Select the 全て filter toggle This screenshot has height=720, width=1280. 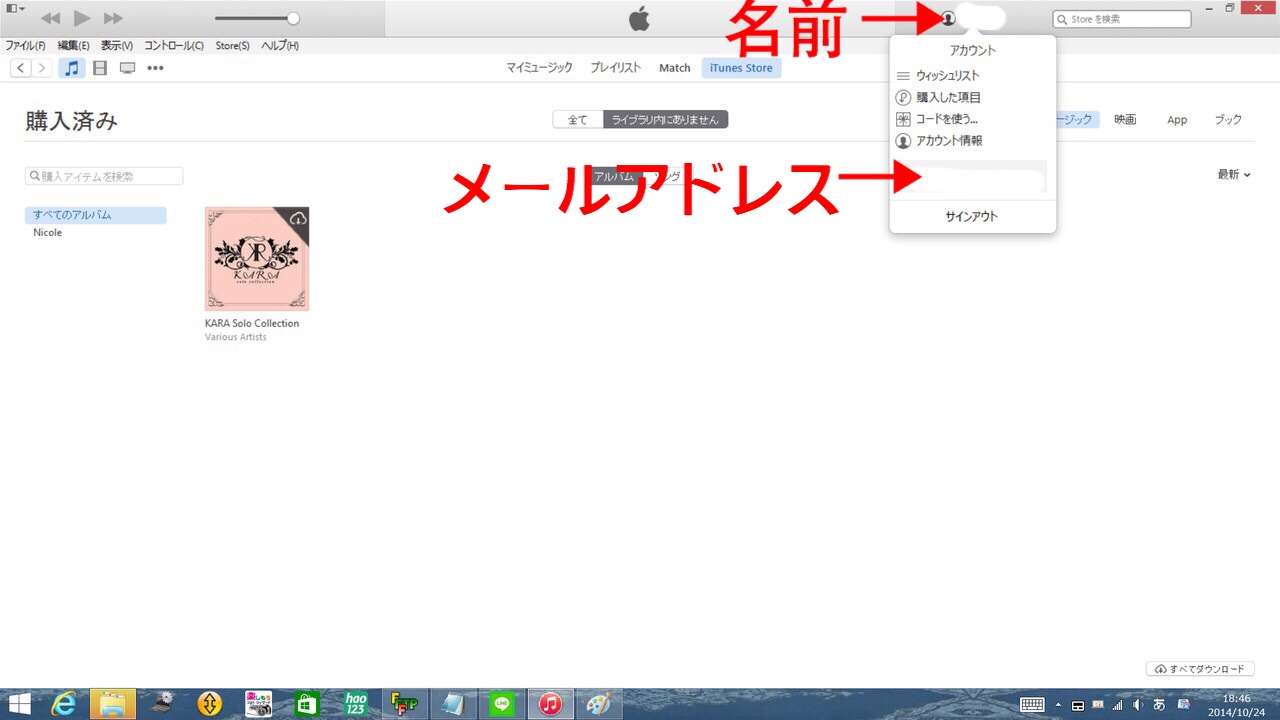tap(578, 119)
